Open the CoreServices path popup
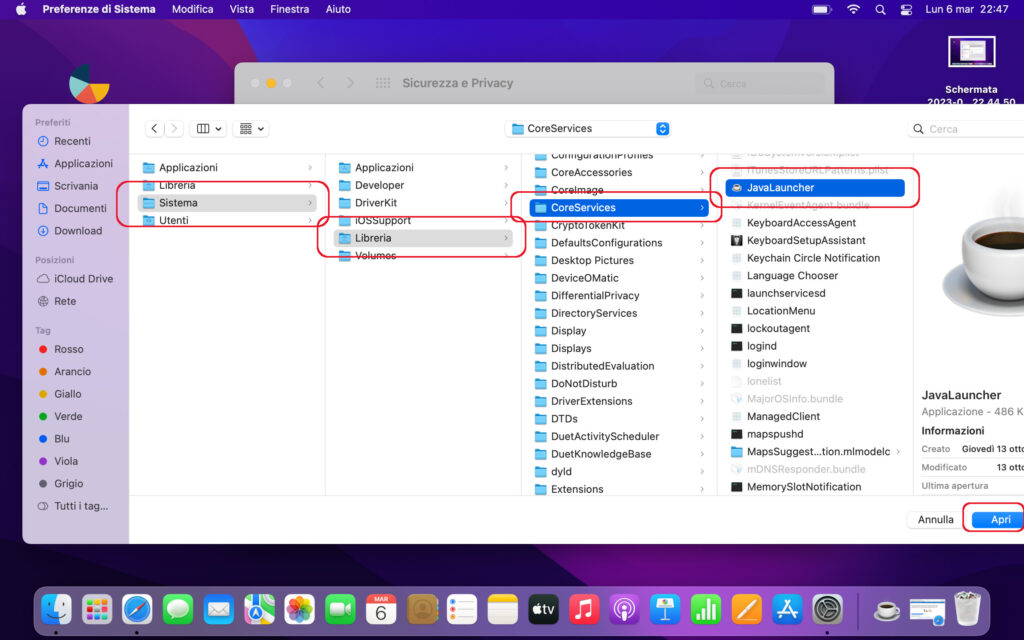Screen dimensions: 1024x640 pos(588,129)
